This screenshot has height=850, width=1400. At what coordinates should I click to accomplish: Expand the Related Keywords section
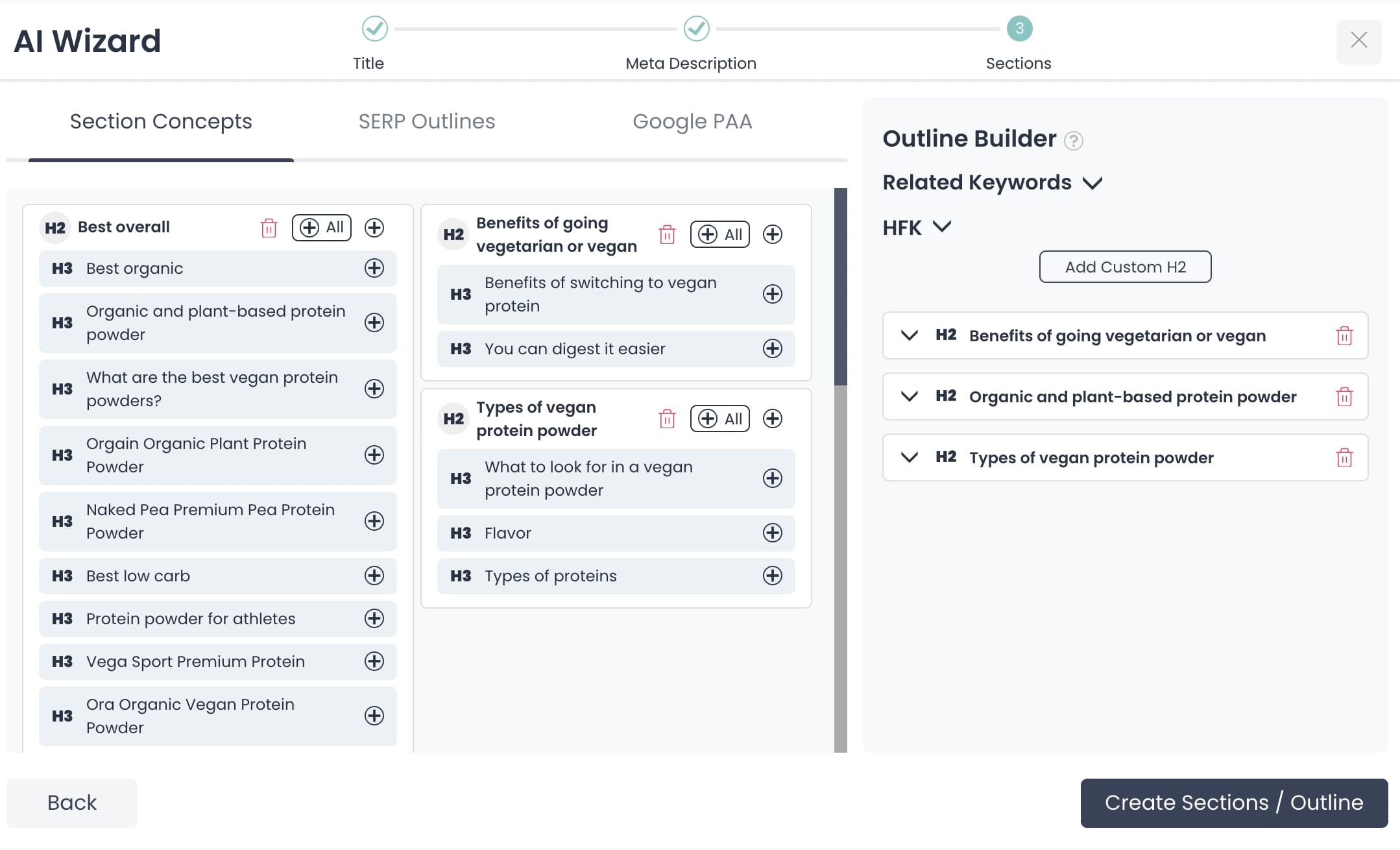click(1092, 183)
